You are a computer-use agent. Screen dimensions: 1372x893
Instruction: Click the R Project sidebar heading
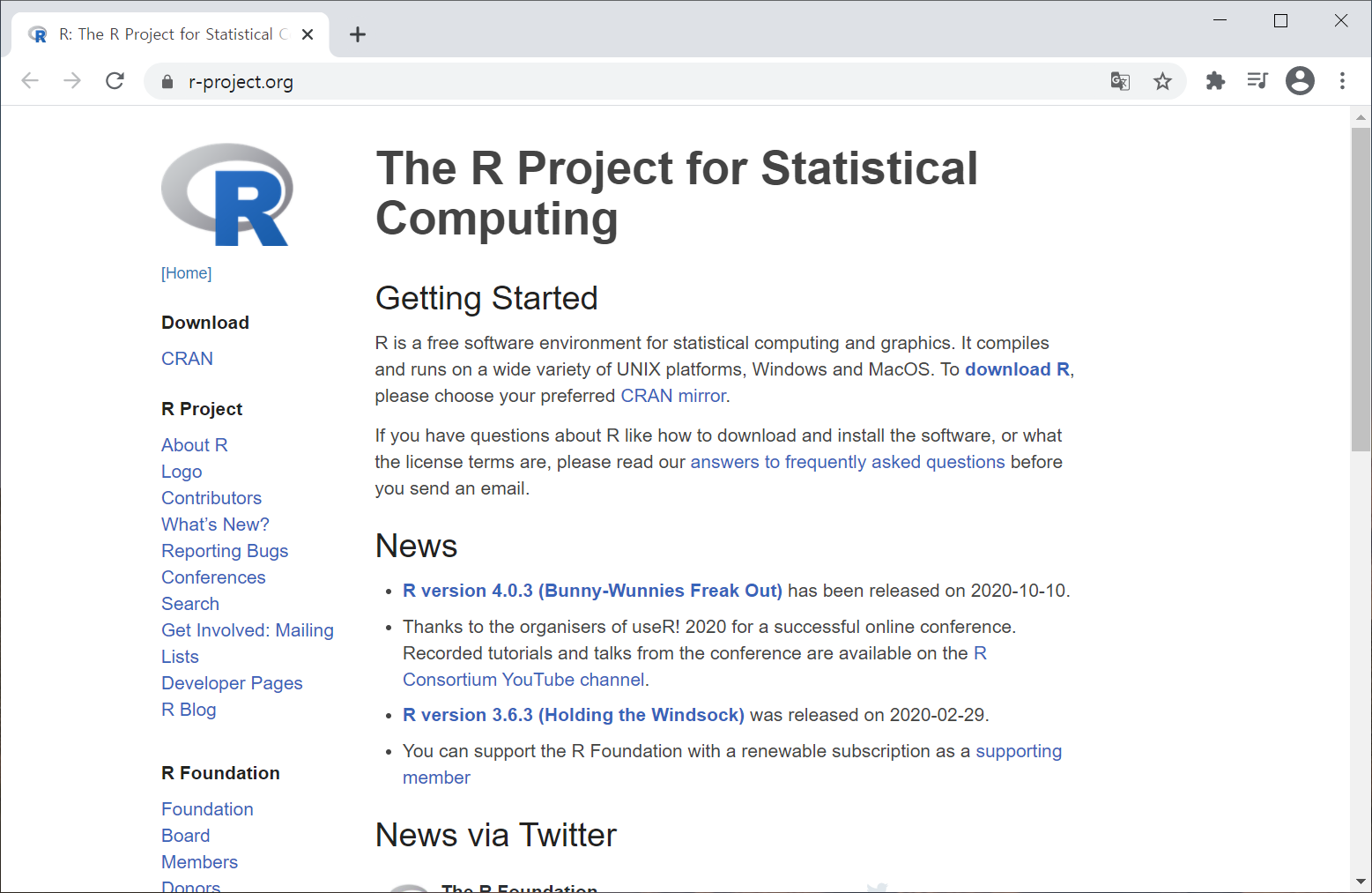(x=202, y=409)
